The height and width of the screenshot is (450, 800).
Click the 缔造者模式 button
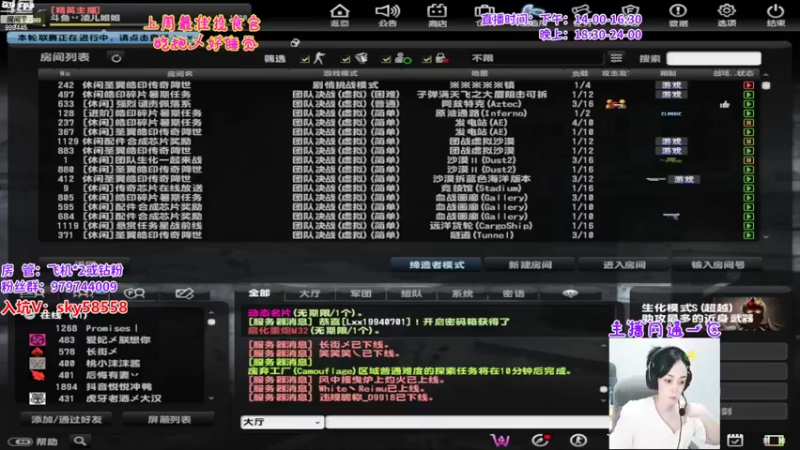tap(437, 265)
